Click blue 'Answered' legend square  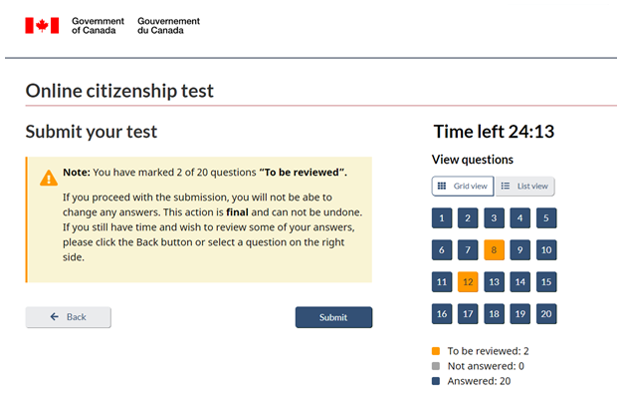point(436,381)
